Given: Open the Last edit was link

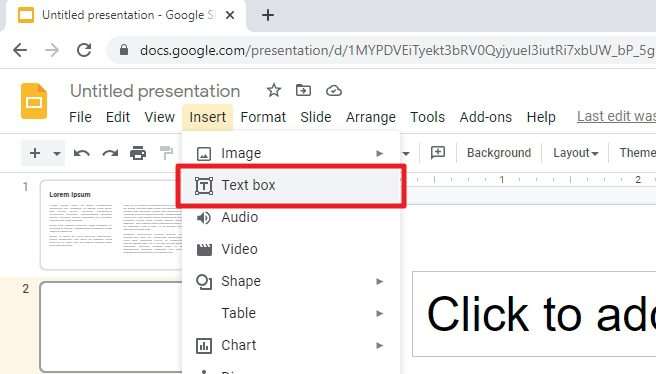Looking at the screenshot, I should coord(616,116).
